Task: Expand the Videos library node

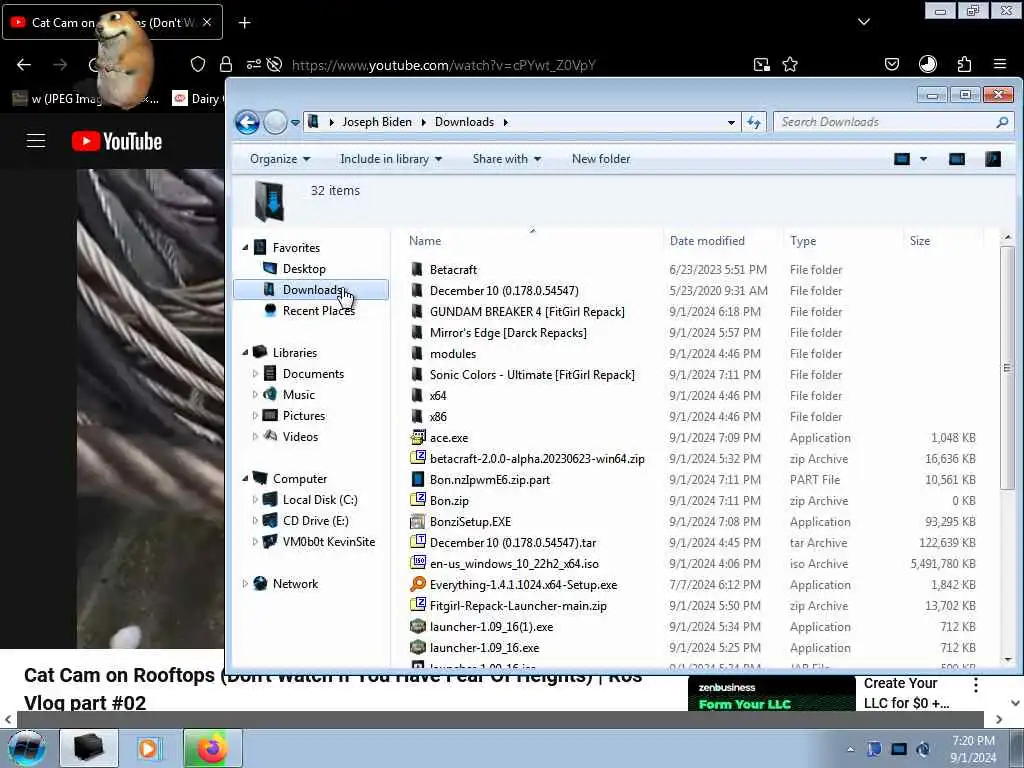Action: [x=255, y=436]
